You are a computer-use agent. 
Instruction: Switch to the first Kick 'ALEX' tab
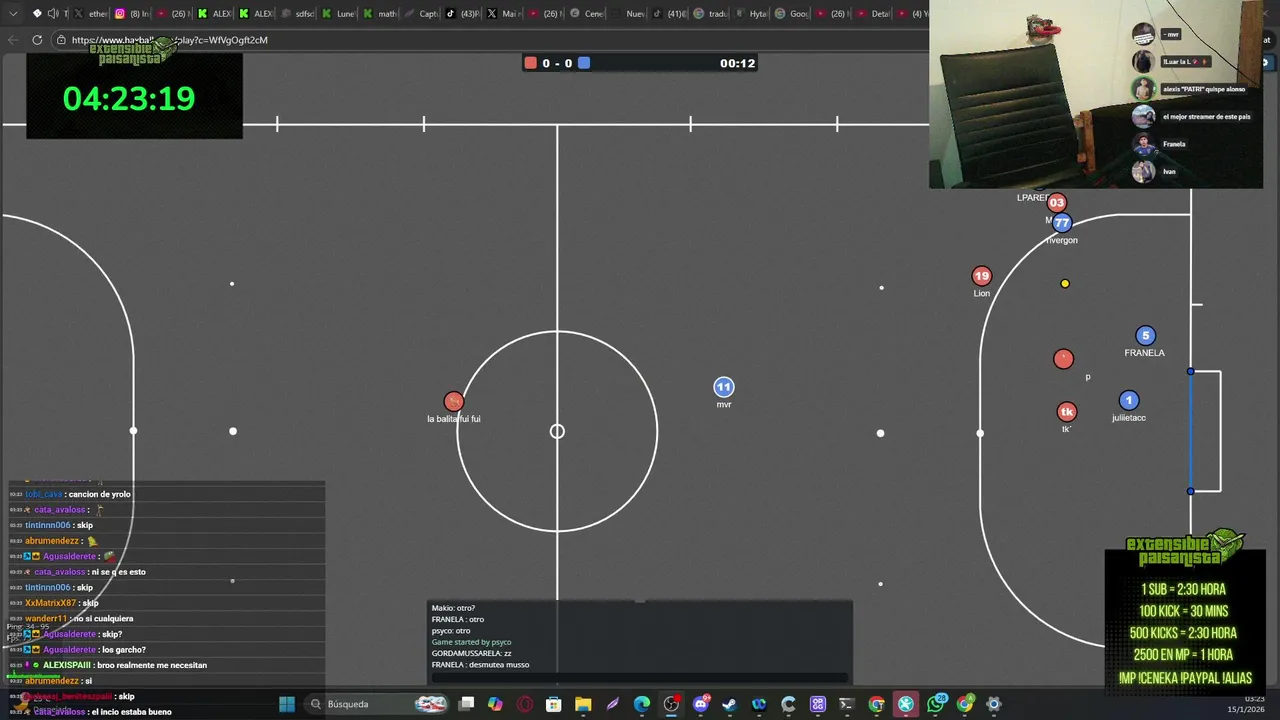click(x=215, y=14)
